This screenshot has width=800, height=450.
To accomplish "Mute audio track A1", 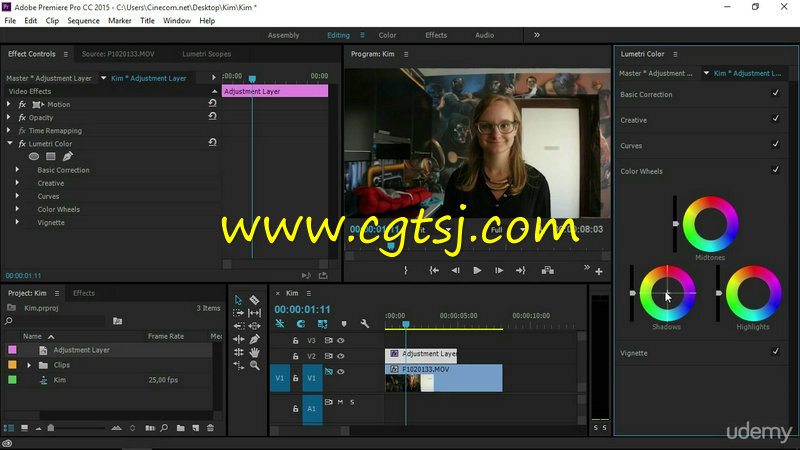I will (x=340, y=402).
